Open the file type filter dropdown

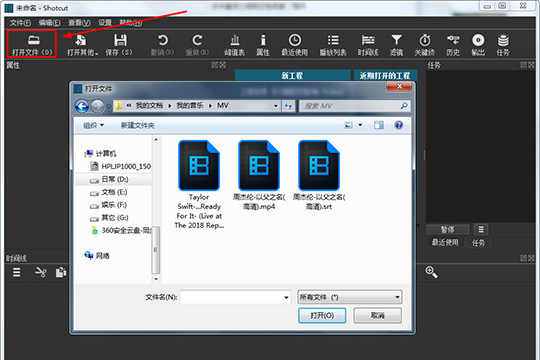point(350,297)
